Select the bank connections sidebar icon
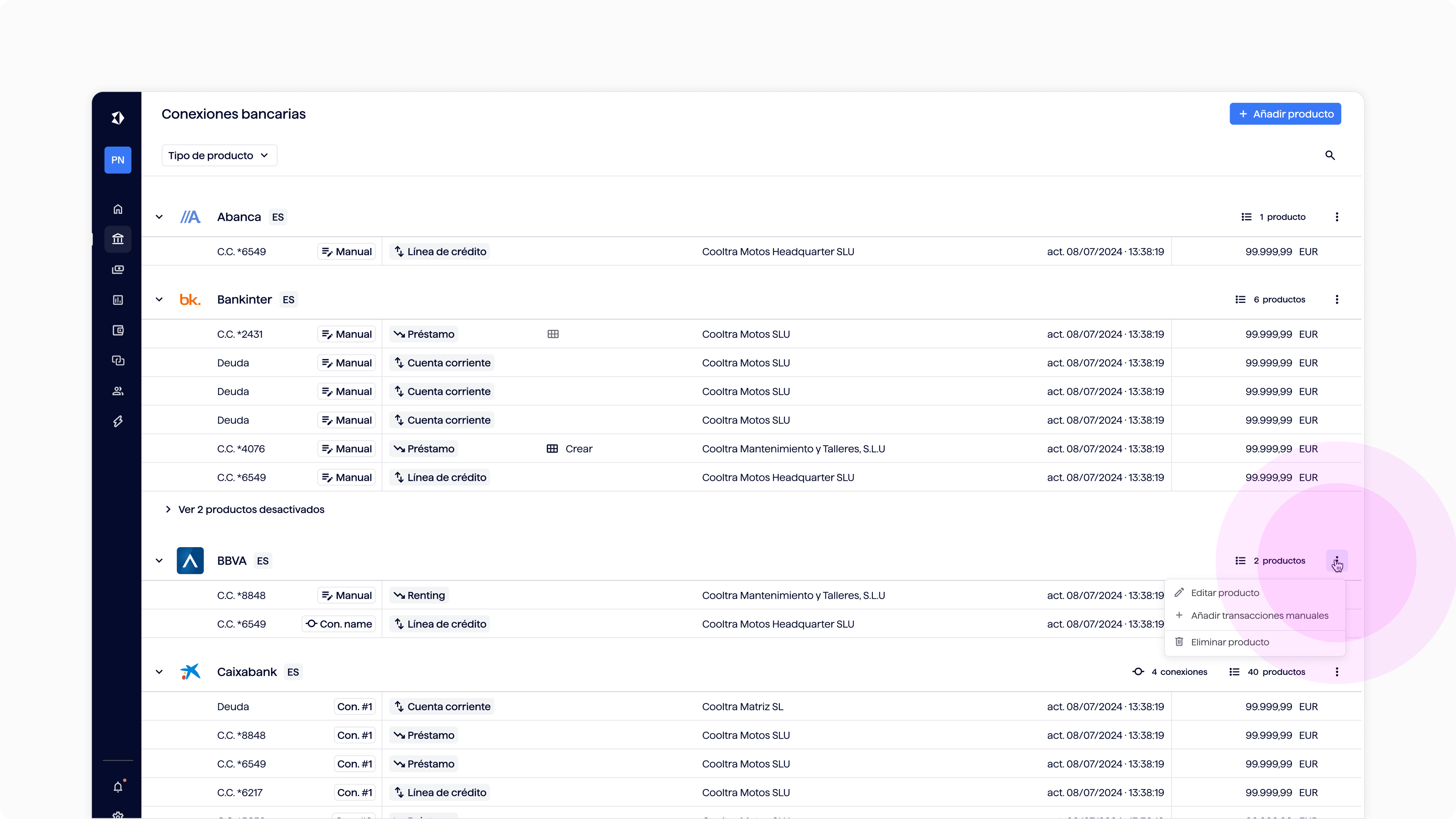 click(x=118, y=239)
